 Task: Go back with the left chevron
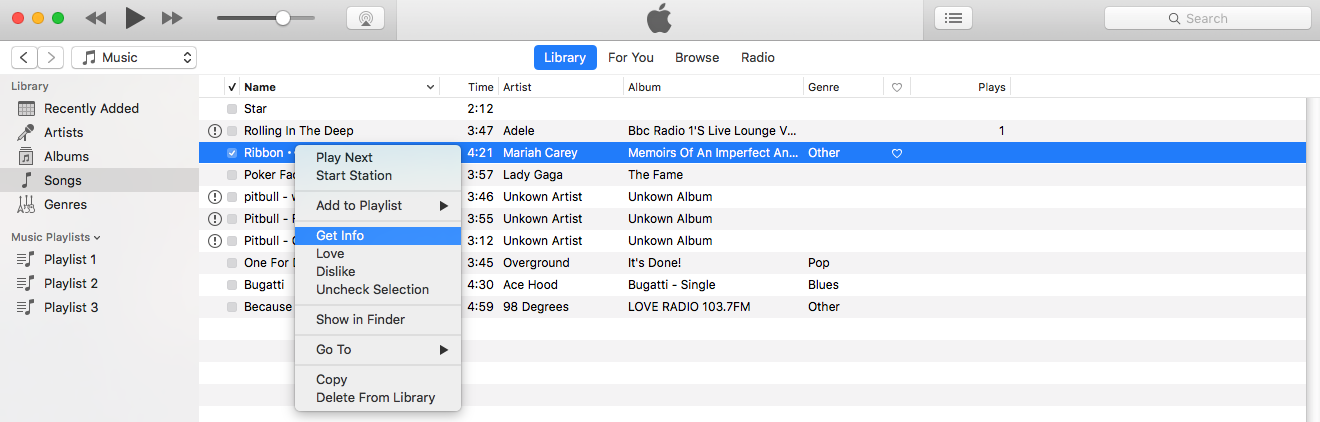24,58
